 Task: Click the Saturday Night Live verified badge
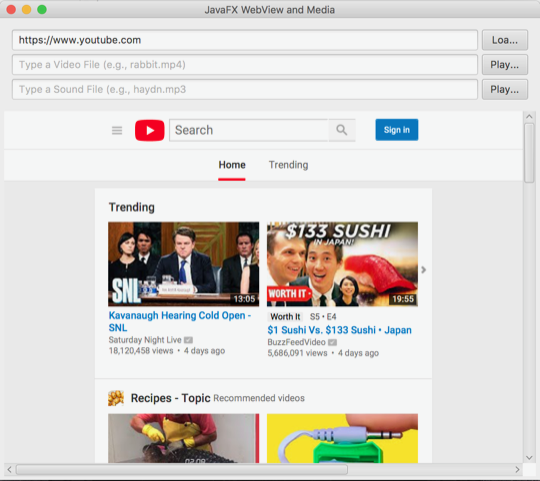point(188,340)
